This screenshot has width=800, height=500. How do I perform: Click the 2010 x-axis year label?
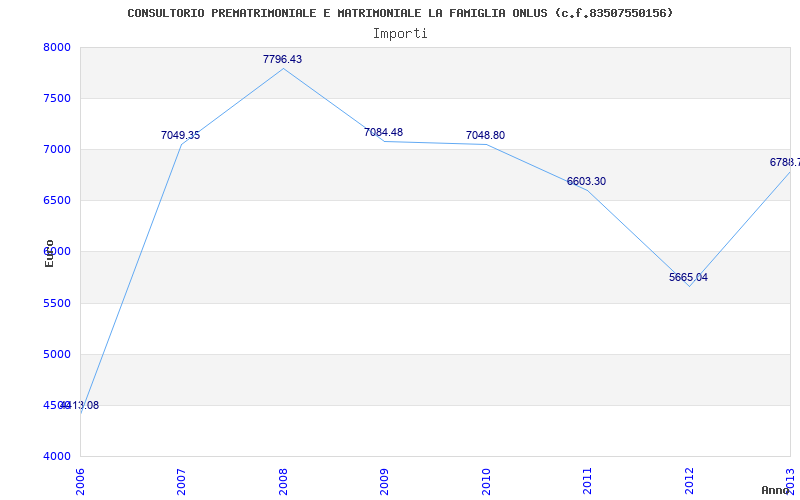click(486, 481)
